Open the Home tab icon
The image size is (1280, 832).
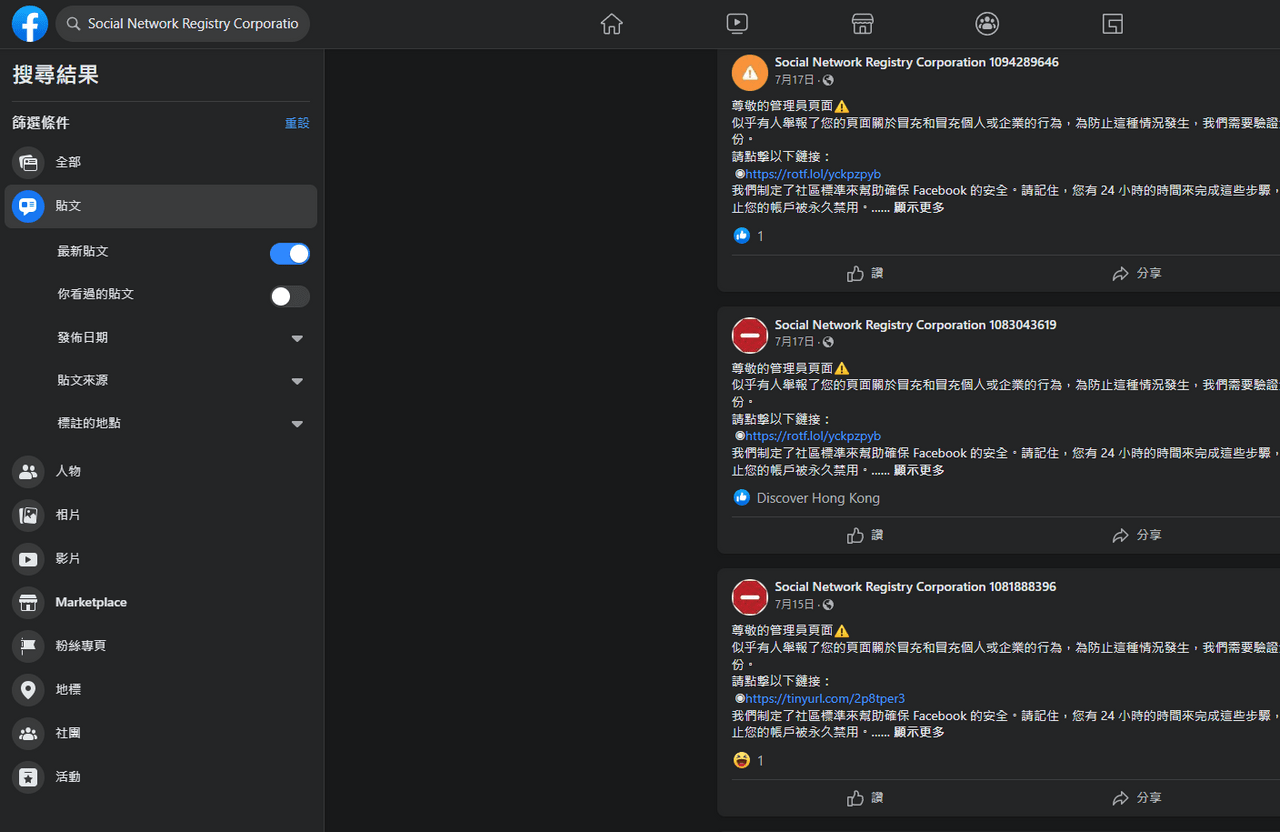[612, 24]
